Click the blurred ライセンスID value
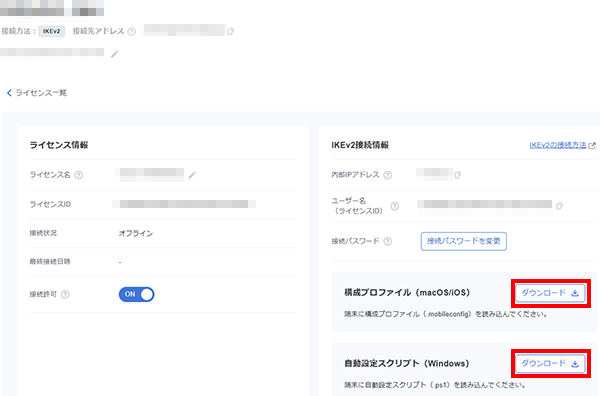 pyautogui.click(x=184, y=204)
